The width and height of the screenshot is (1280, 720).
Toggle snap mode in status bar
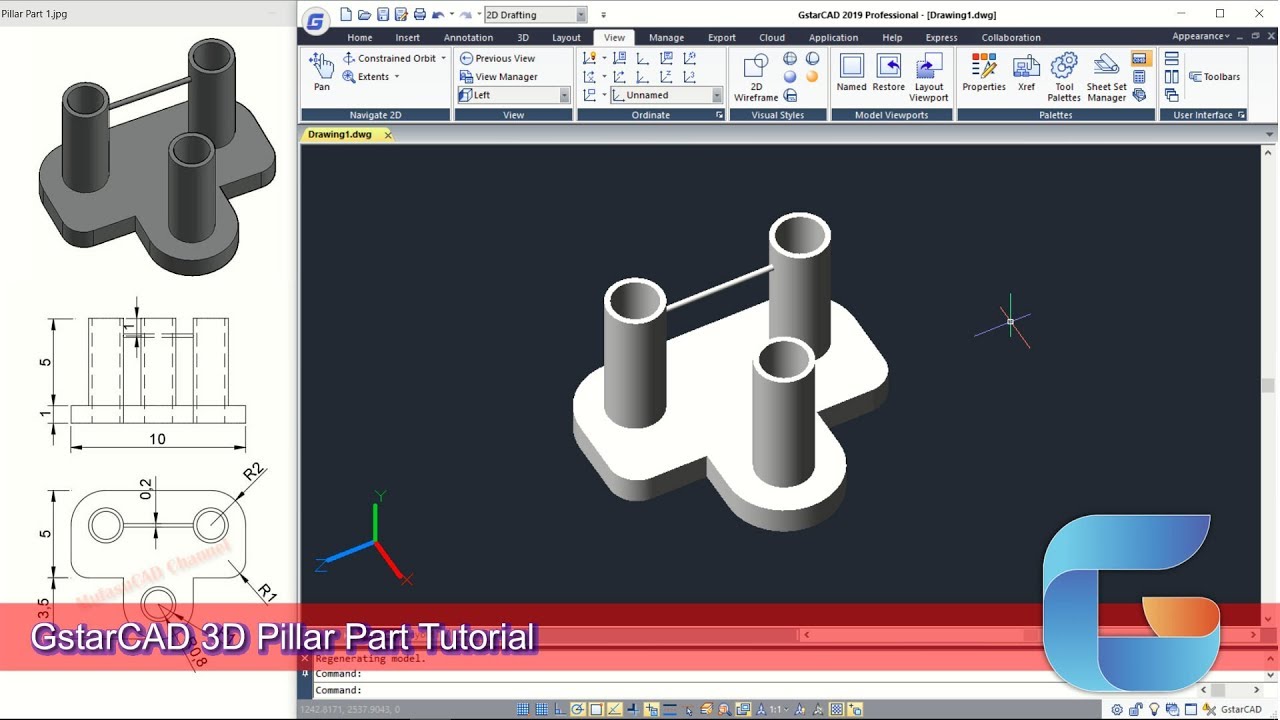tap(523, 709)
